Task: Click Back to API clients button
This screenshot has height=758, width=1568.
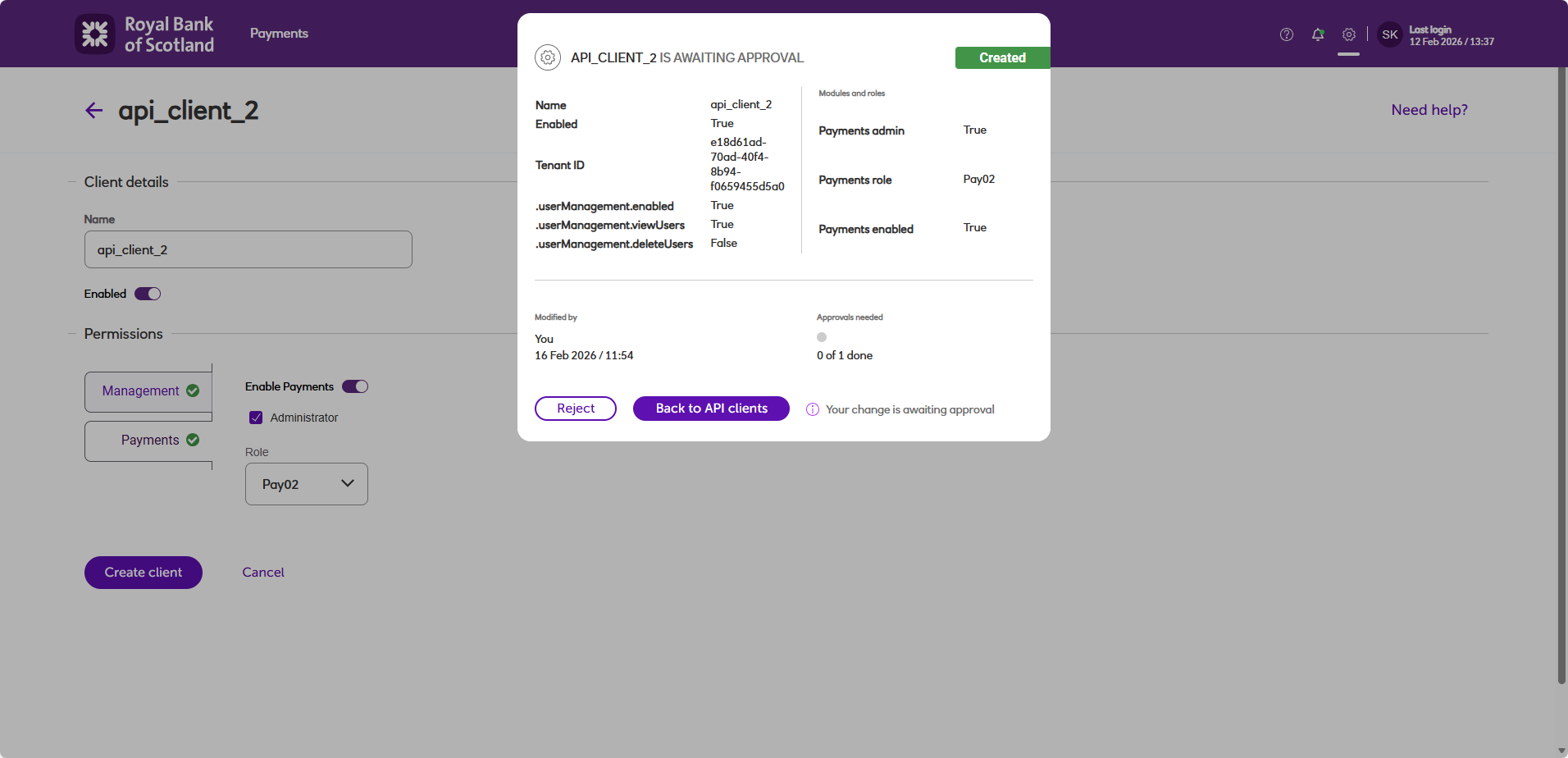Action: [x=711, y=409]
